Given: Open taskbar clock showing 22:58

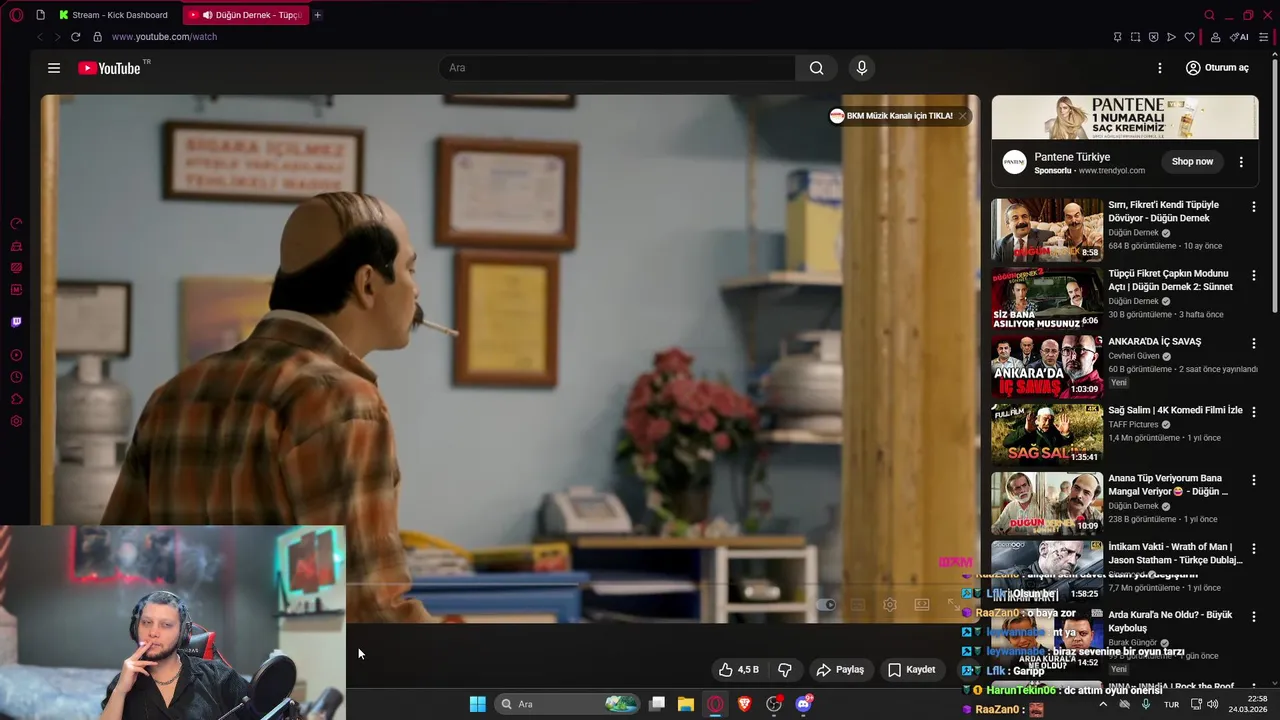Looking at the screenshot, I should [x=1247, y=704].
